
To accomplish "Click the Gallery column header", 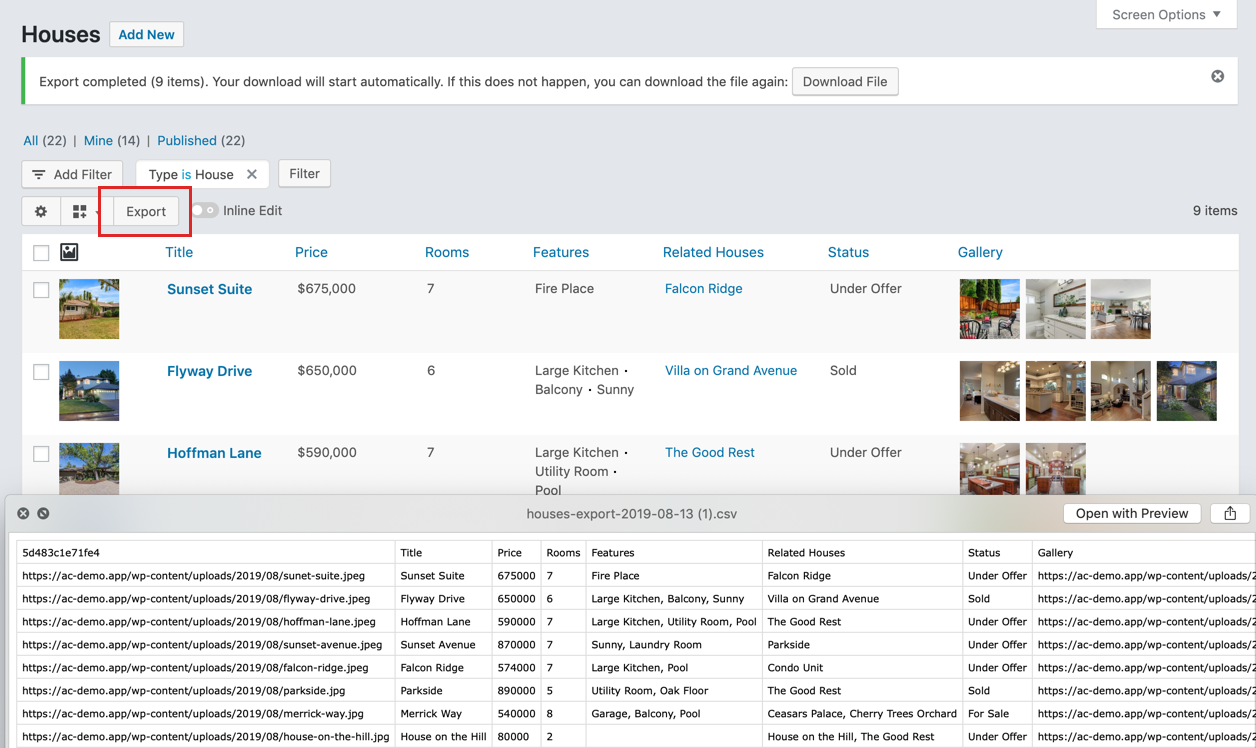I will (x=980, y=252).
